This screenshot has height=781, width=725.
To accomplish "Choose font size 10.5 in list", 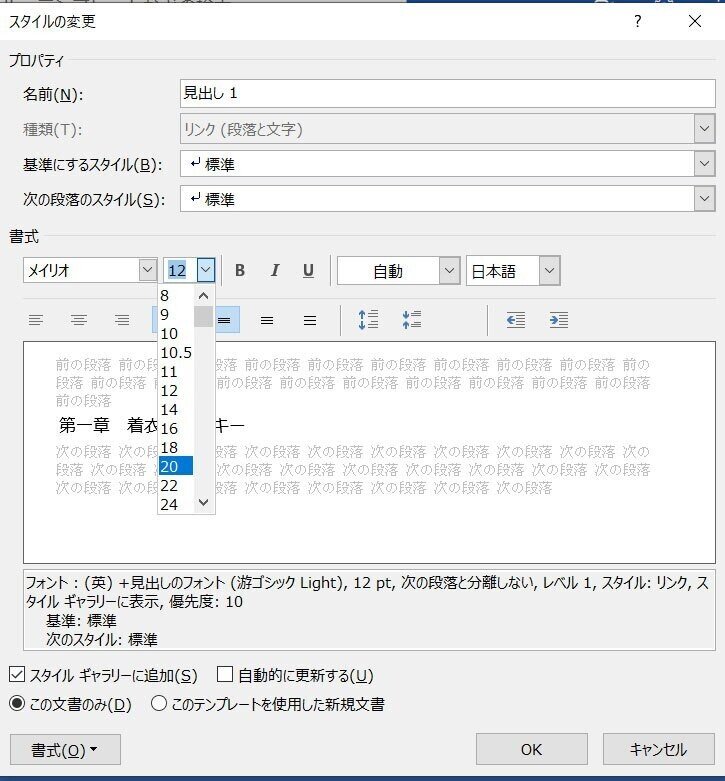I will pos(176,353).
